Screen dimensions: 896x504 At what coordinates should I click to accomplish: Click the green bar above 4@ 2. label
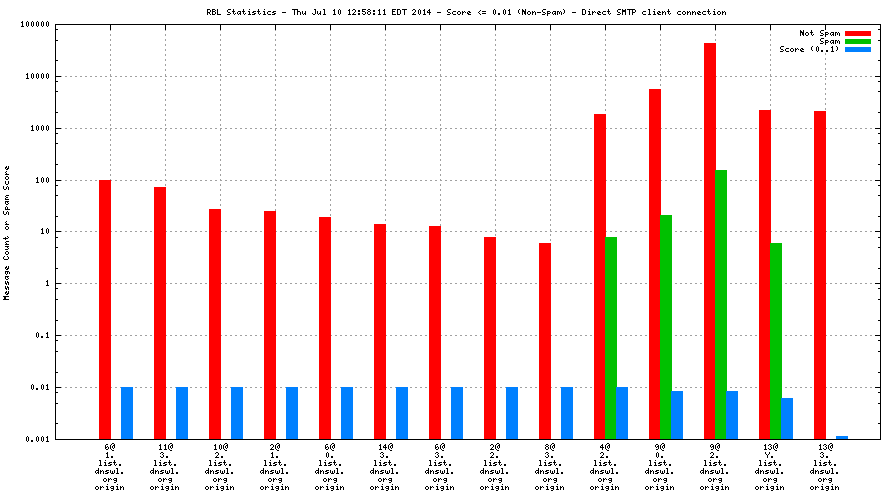coord(611,338)
